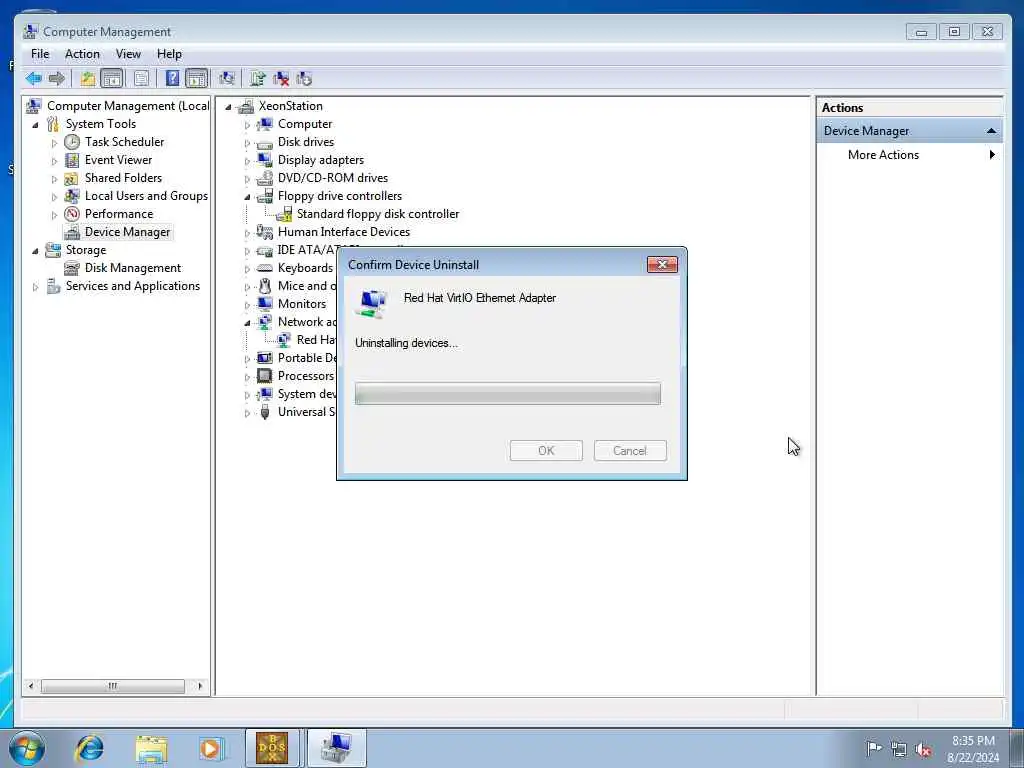Click Update driver software toolbar icon
This screenshot has width=1024, height=768.
pyautogui.click(x=257, y=79)
